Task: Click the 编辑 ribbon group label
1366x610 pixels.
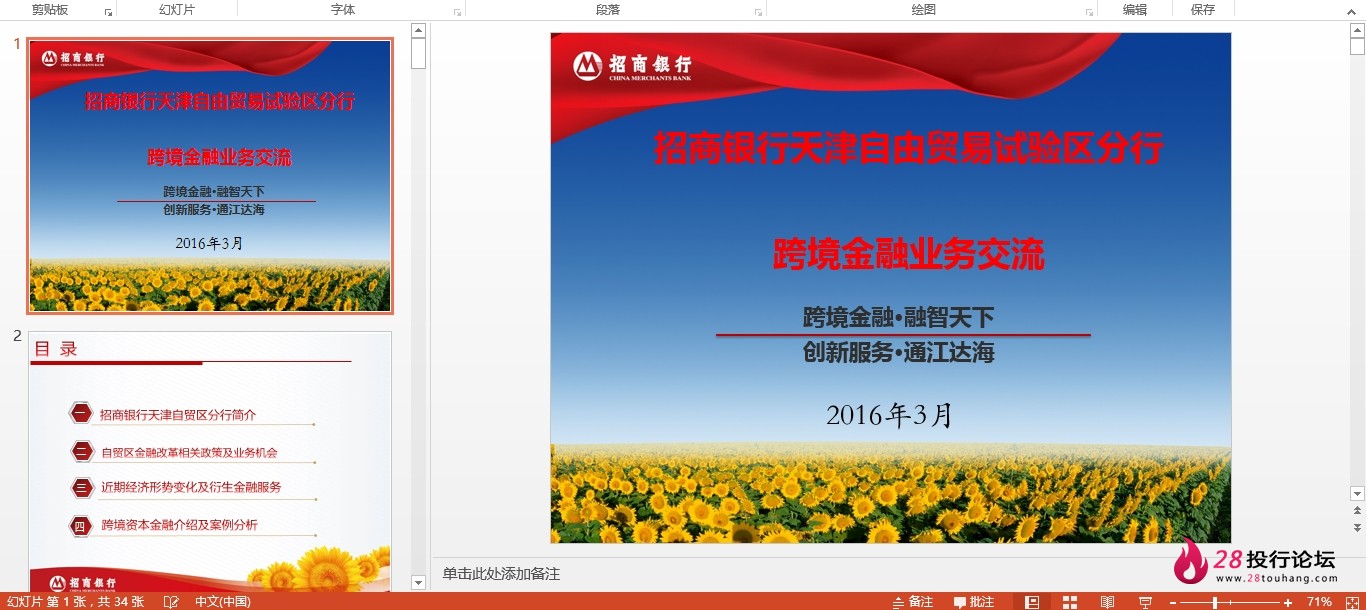Action: [x=1135, y=10]
